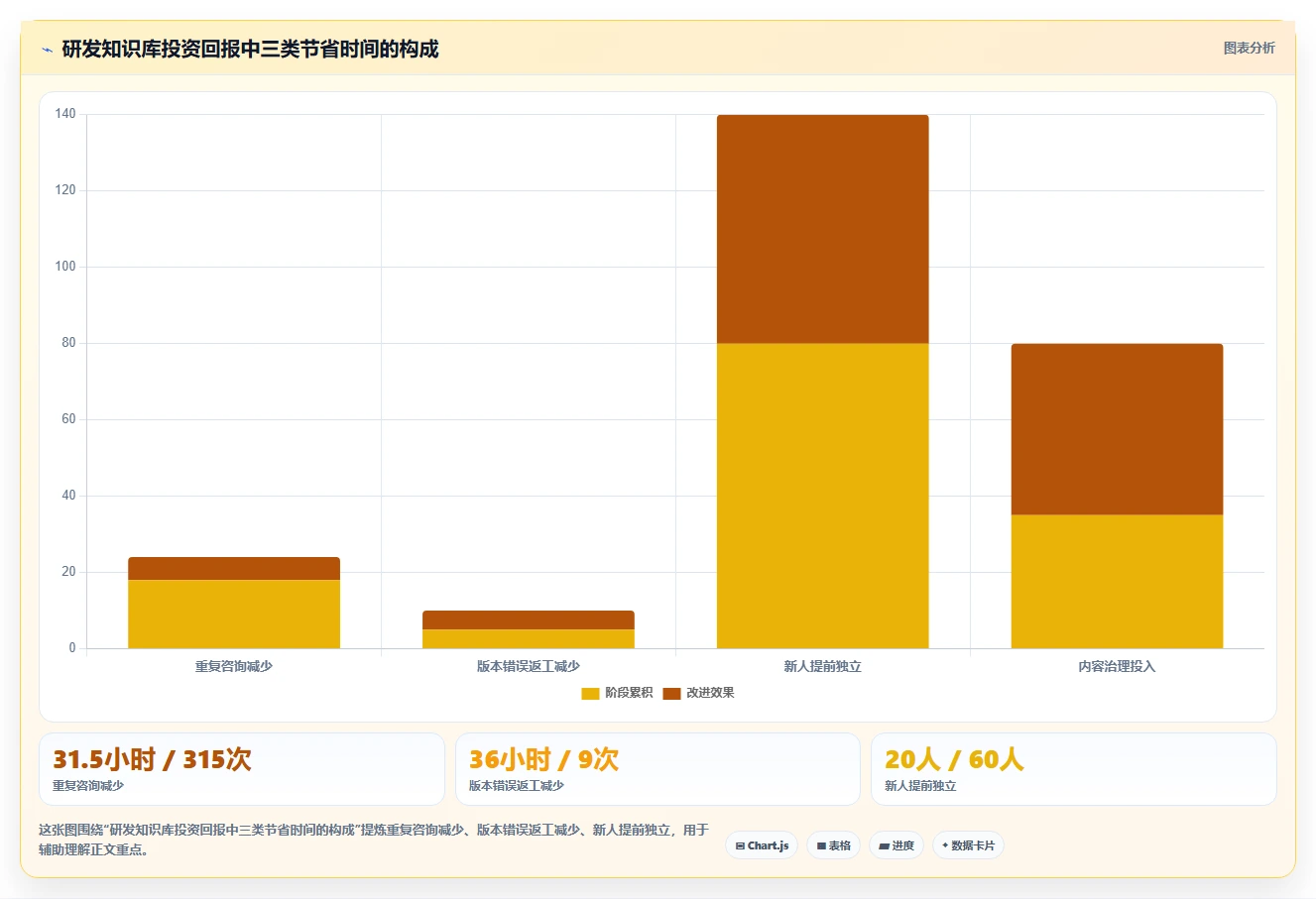The image size is (1316, 899).
Task: Click the 进度 tag
Action: 897,845
